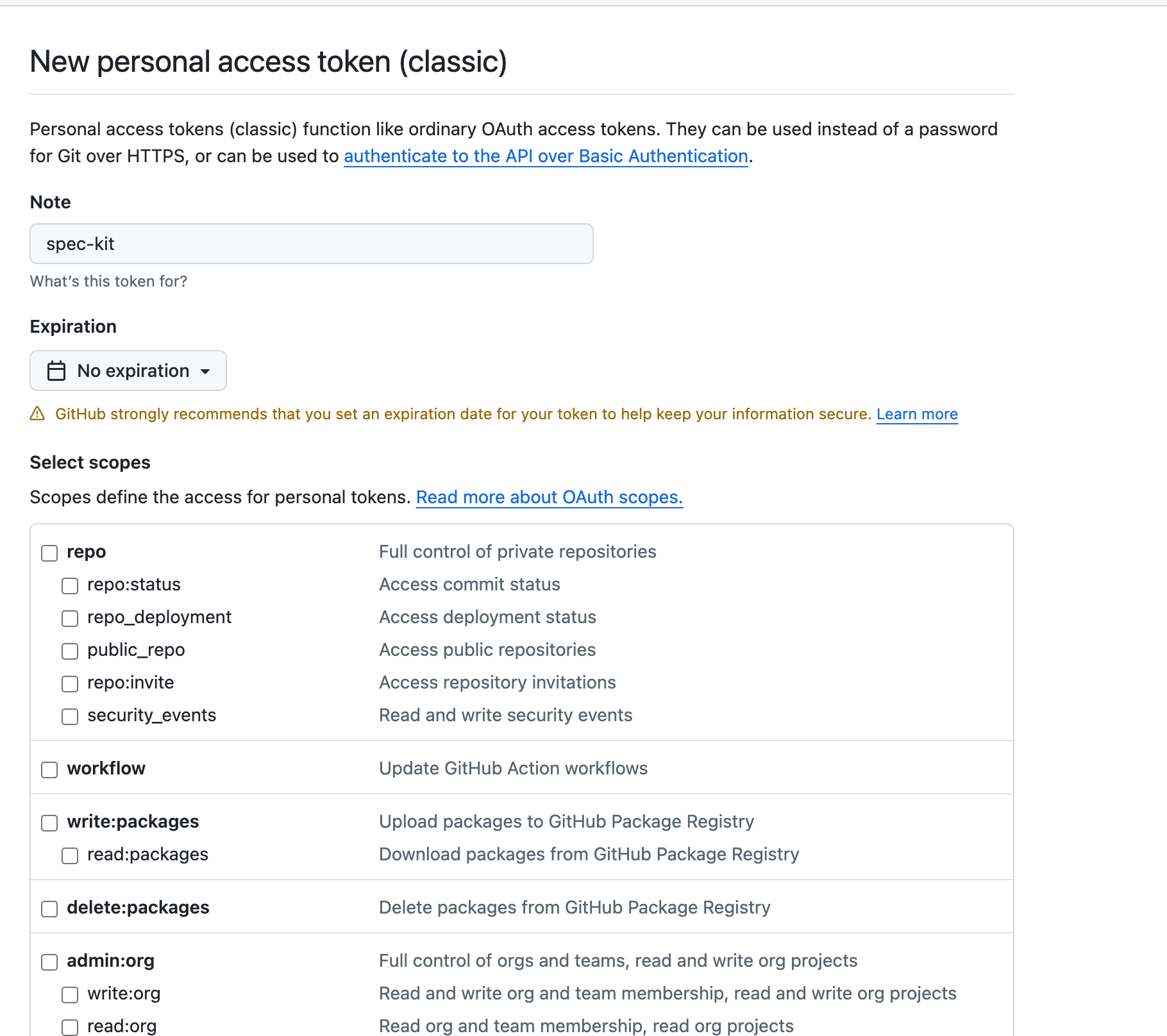The height and width of the screenshot is (1036, 1167).
Task: Check public_repo scope
Action: [x=69, y=651]
